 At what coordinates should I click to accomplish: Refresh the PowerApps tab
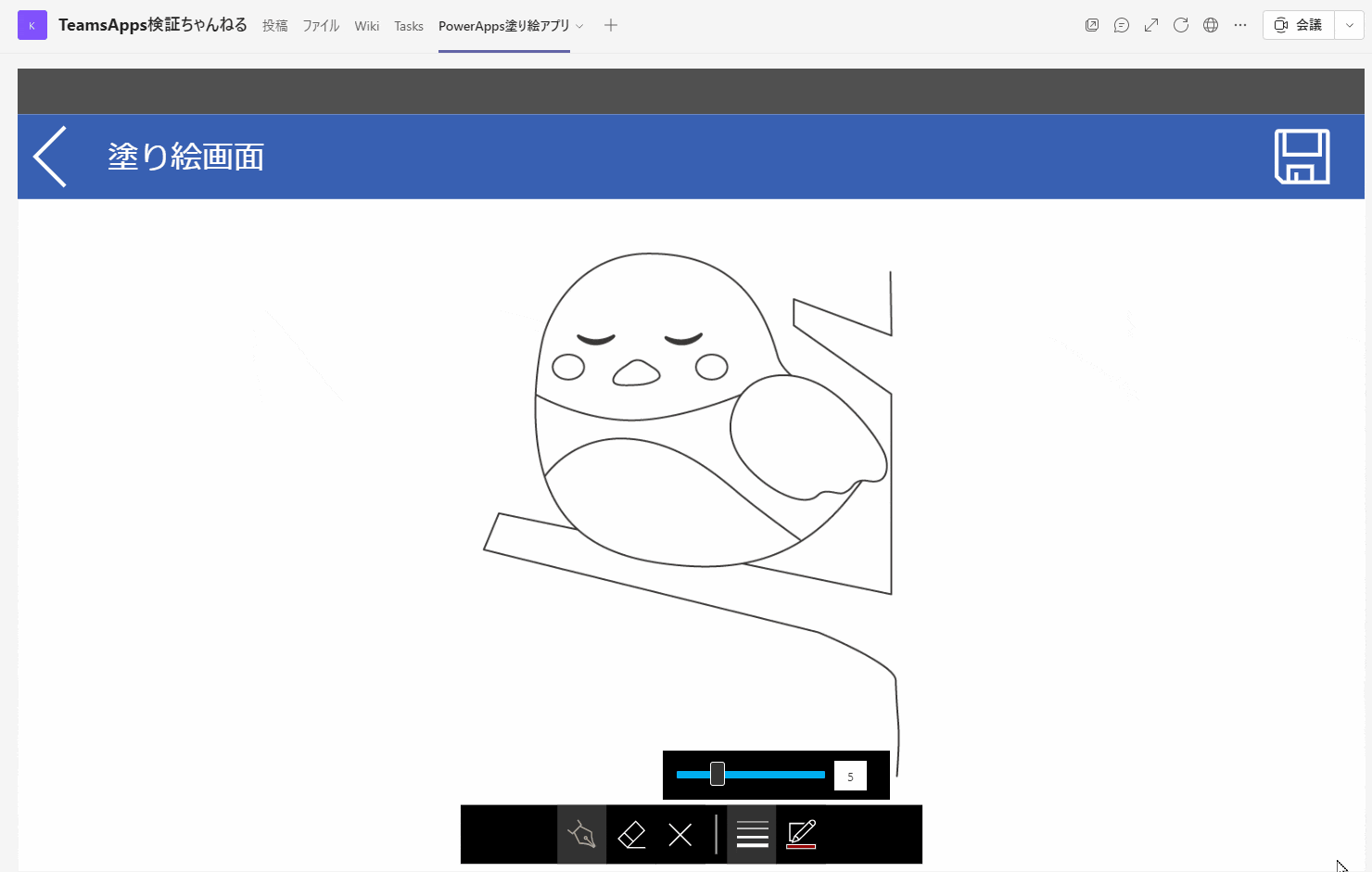pyautogui.click(x=1180, y=25)
